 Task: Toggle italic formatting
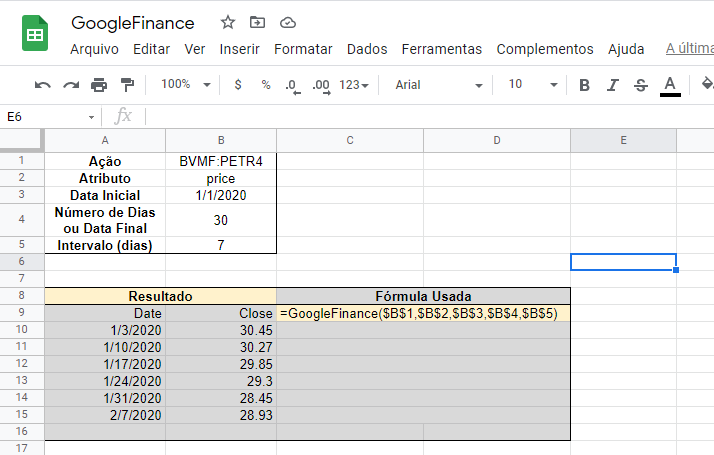pyautogui.click(x=612, y=85)
